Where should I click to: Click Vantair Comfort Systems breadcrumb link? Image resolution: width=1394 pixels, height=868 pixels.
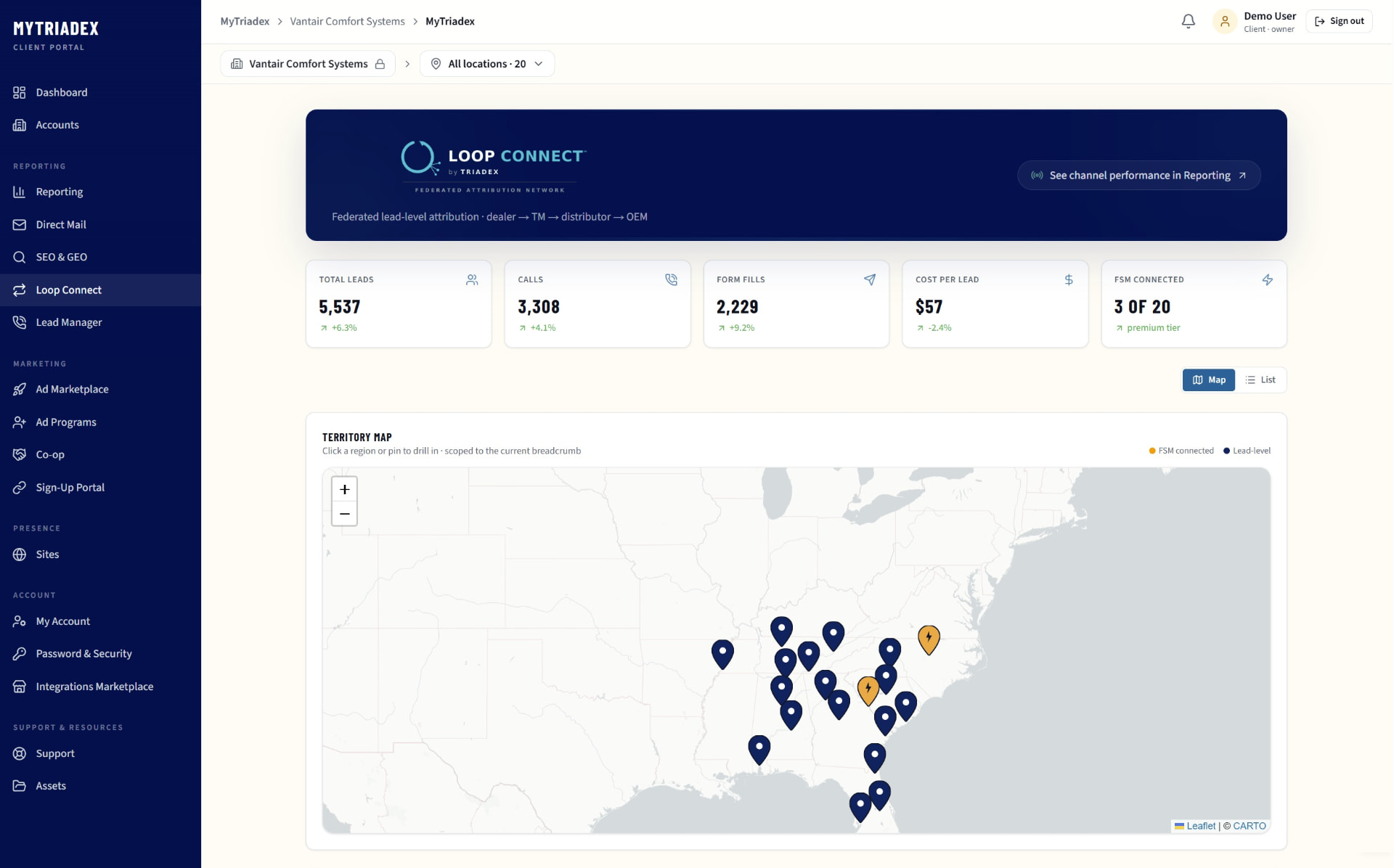pyautogui.click(x=347, y=21)
